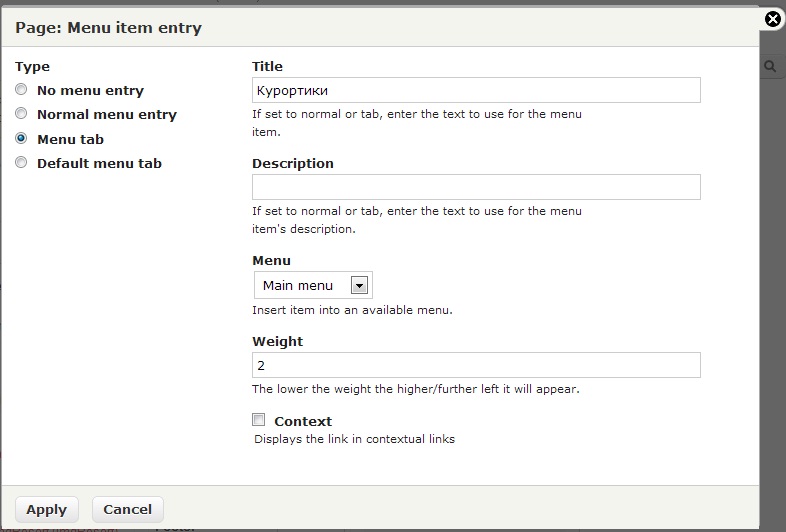The image size is (786, 532).
Task: Click the Context label text
Action: [x=303, y=421]
